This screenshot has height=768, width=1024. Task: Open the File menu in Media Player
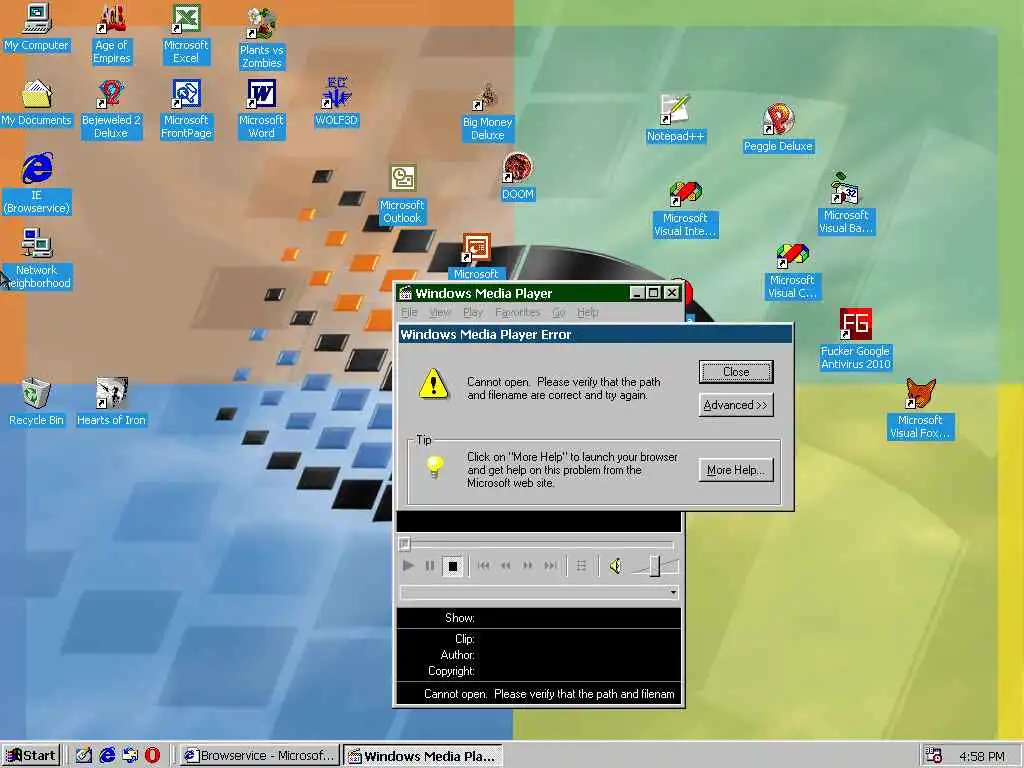(409, 312)
